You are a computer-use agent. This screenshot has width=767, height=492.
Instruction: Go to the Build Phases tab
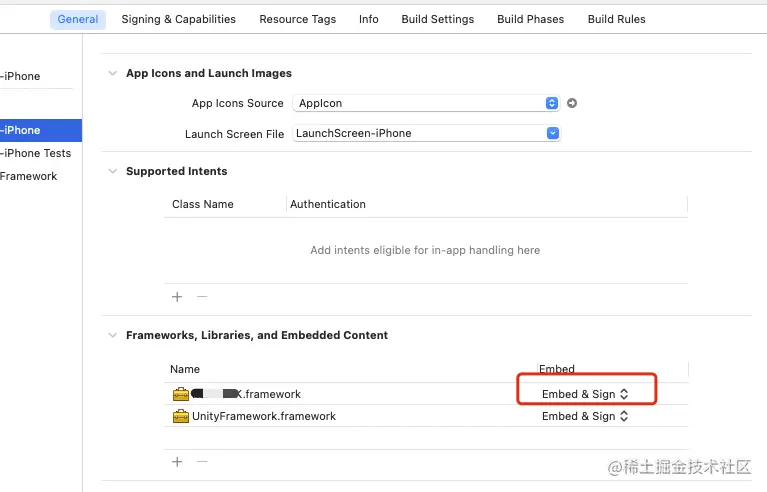[530, 19]
